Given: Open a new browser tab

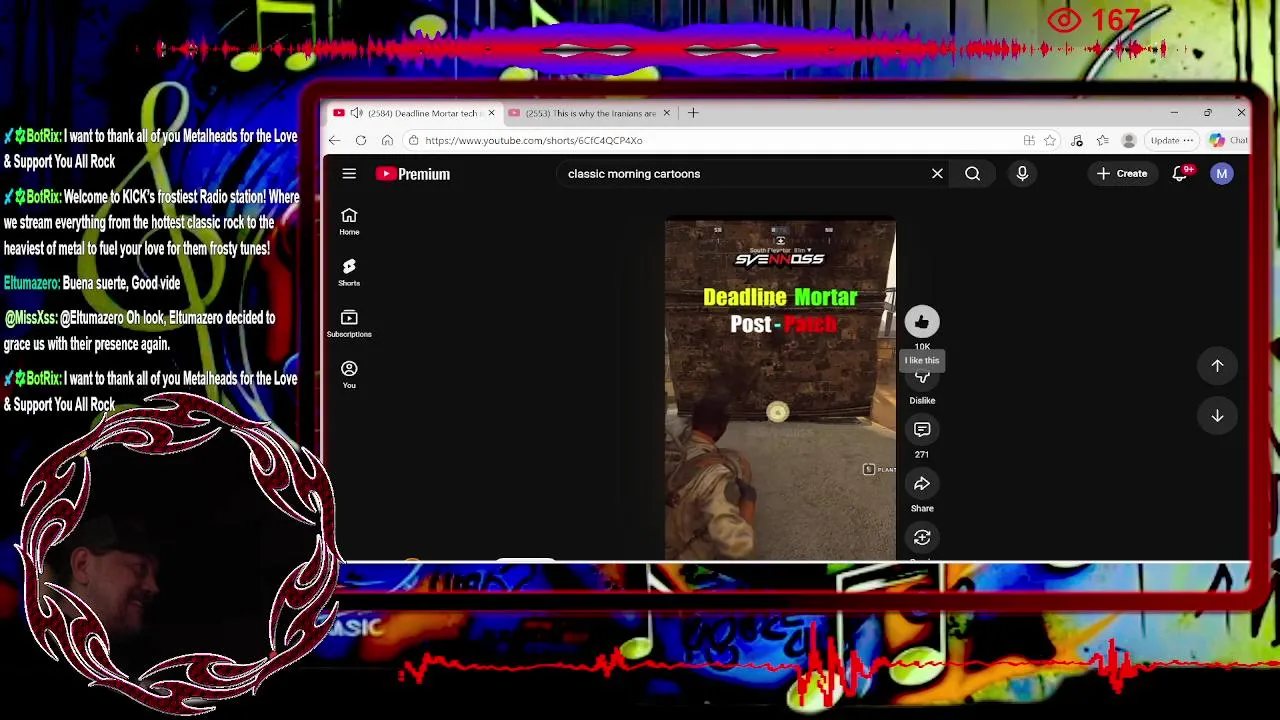Looking at the screenshot, I should tap(693, 113).
